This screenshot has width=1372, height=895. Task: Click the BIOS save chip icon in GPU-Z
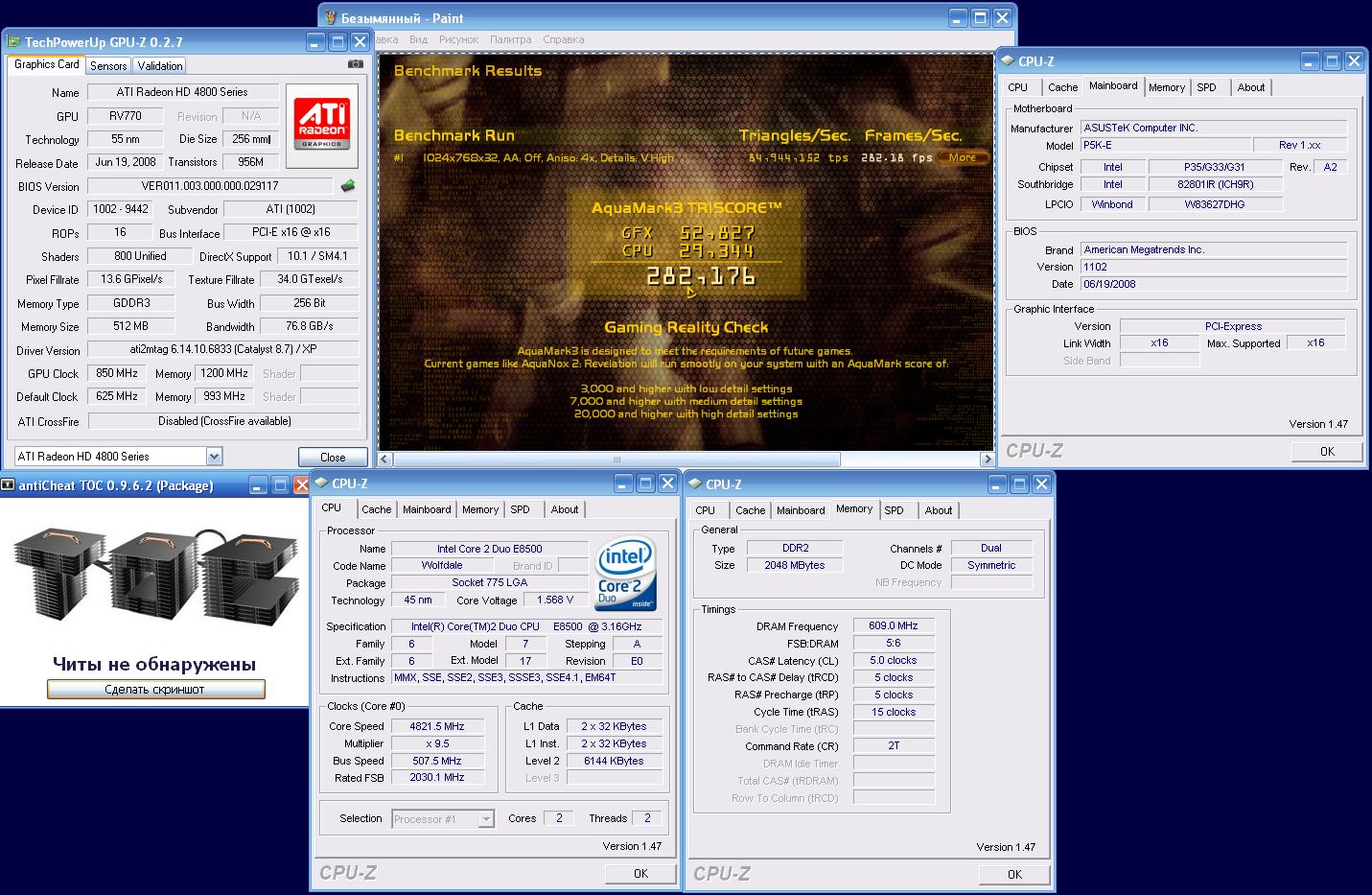click(348, 185)
